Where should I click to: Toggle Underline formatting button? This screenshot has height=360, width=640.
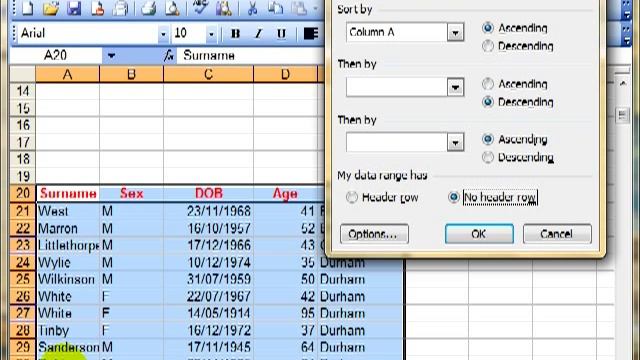pyautogui.click(x=281, y=33)
